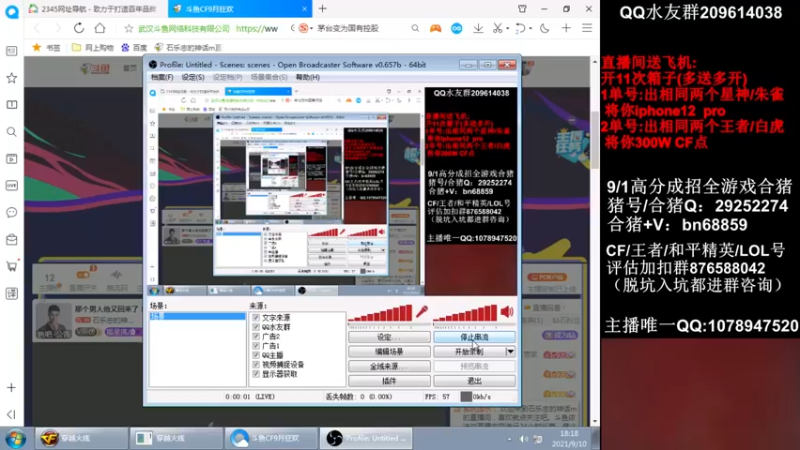Open the search icon in left sidebar
The height and width of the screenshot is (450, 800).
[x=11, y=132]
